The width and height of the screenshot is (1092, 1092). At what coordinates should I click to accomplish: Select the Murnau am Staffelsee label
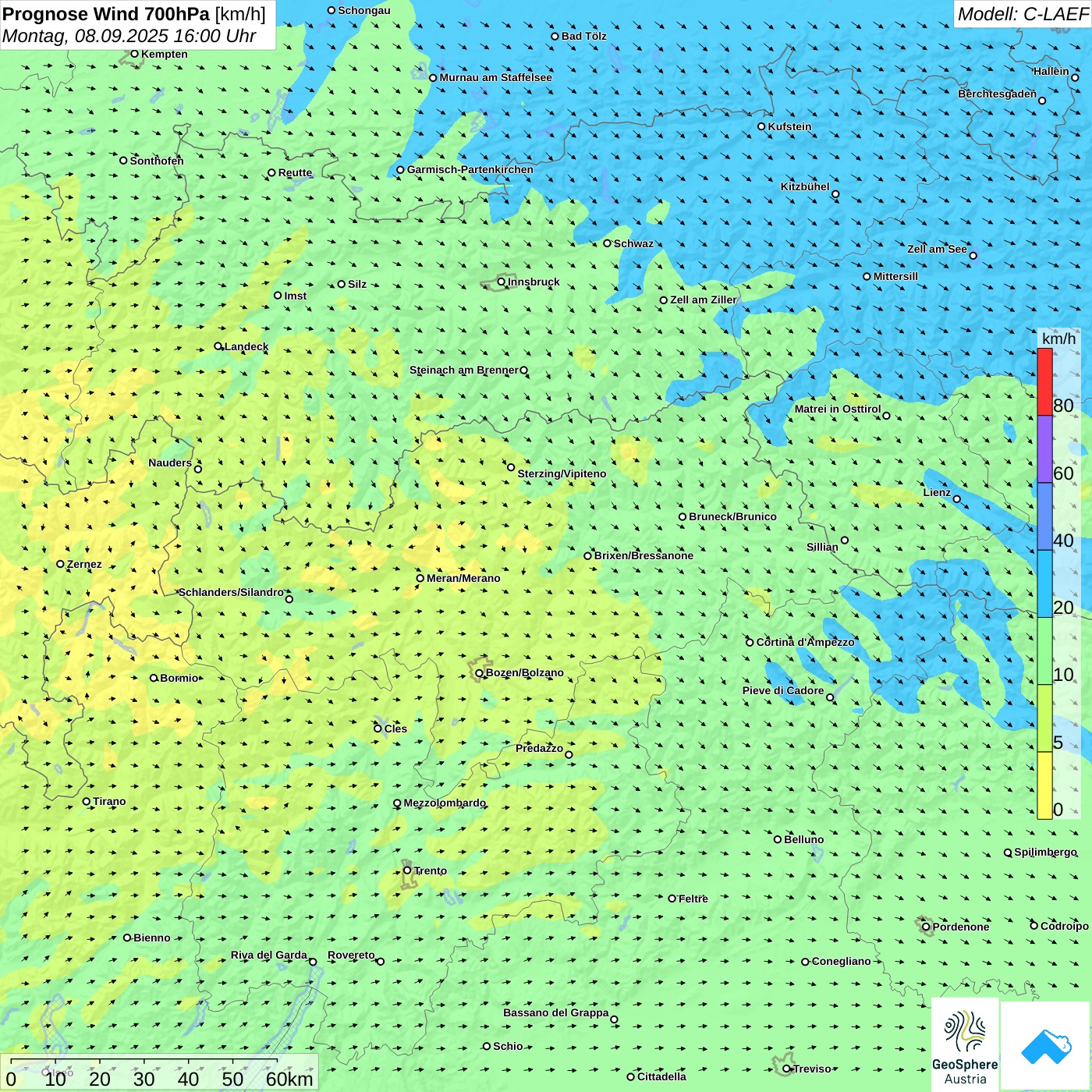pos(495,77)
